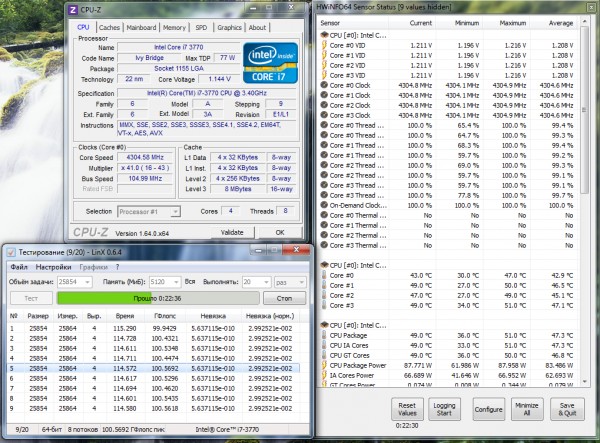
Task: Open the Memory tab
Action: point(174,28)
